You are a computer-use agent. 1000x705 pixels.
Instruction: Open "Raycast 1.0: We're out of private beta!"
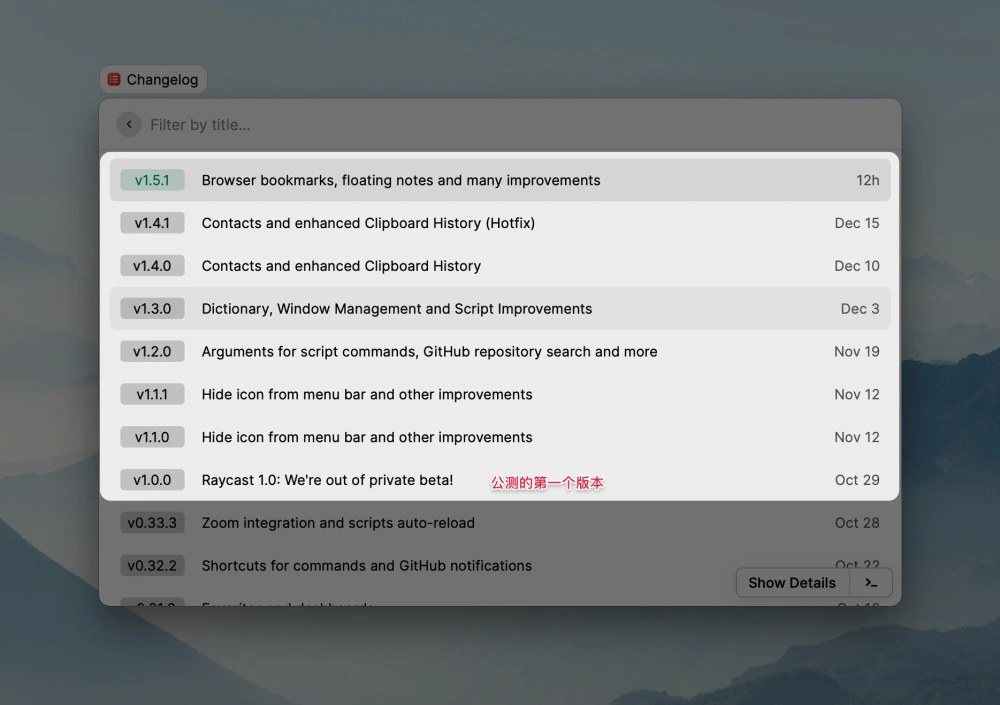[x=327, y=479]
